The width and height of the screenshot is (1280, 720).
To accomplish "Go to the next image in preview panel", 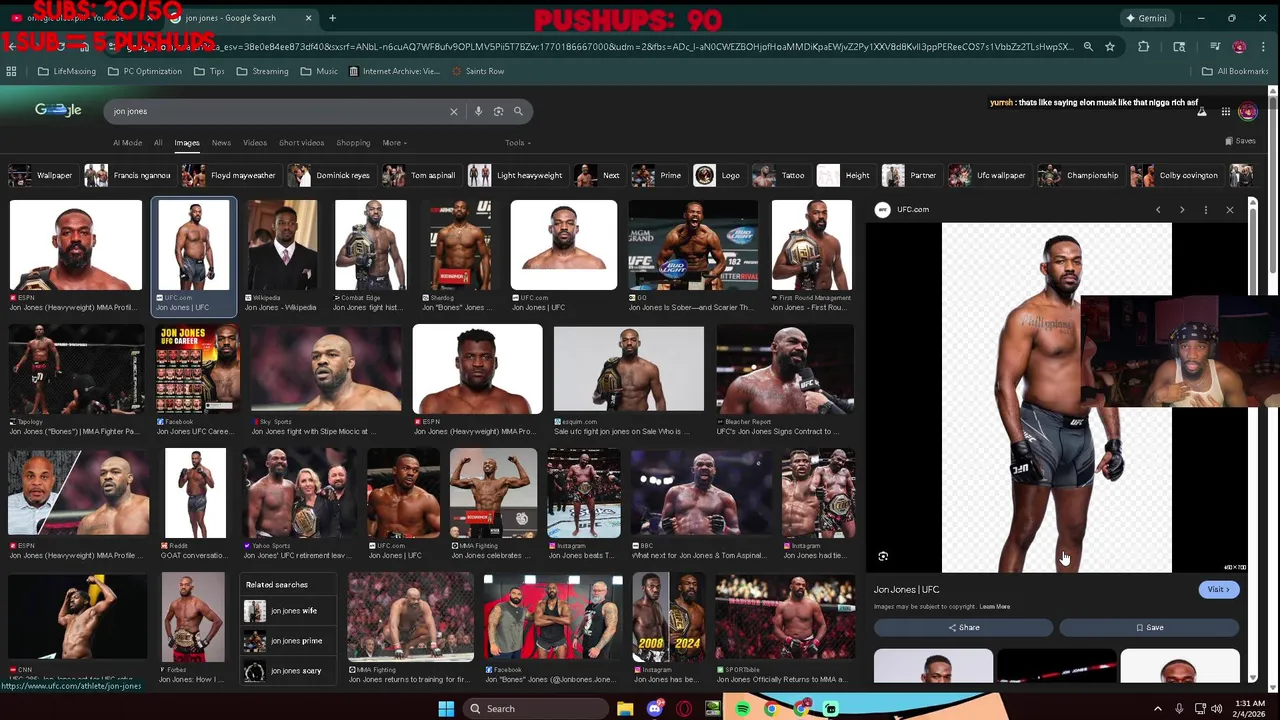I will pos(1182,210).
